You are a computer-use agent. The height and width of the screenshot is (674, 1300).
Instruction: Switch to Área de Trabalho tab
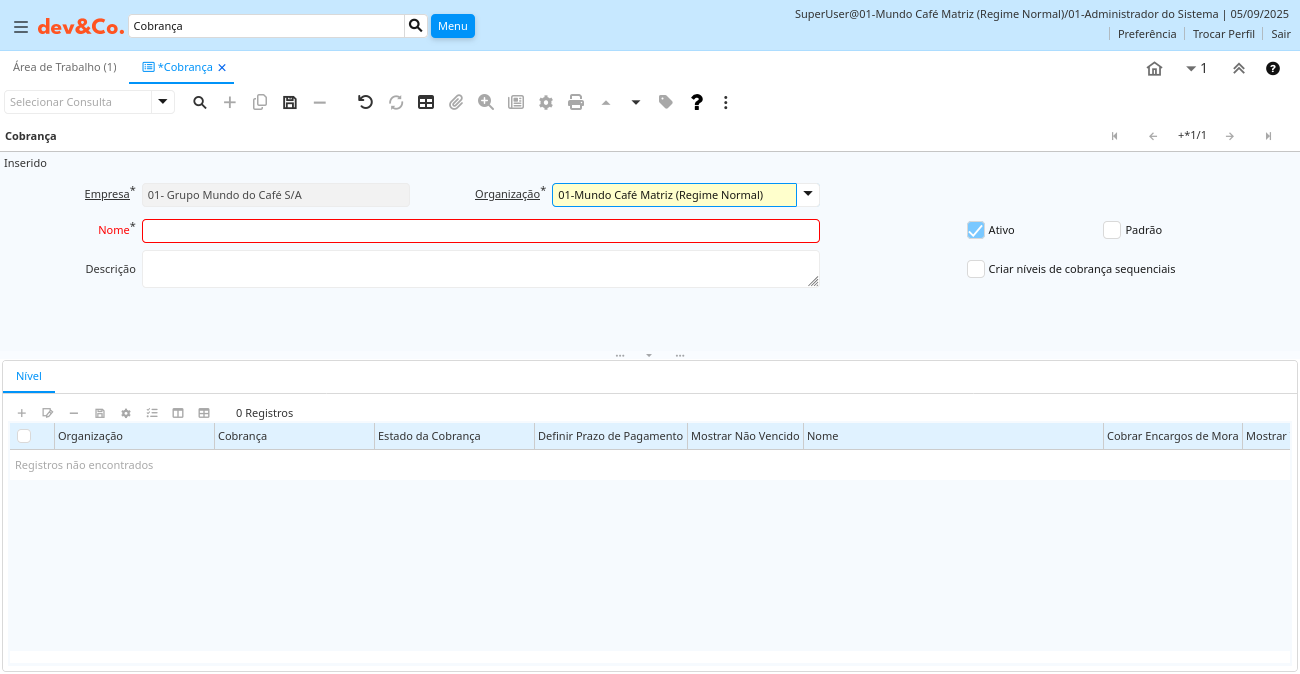tap(64, 67)
